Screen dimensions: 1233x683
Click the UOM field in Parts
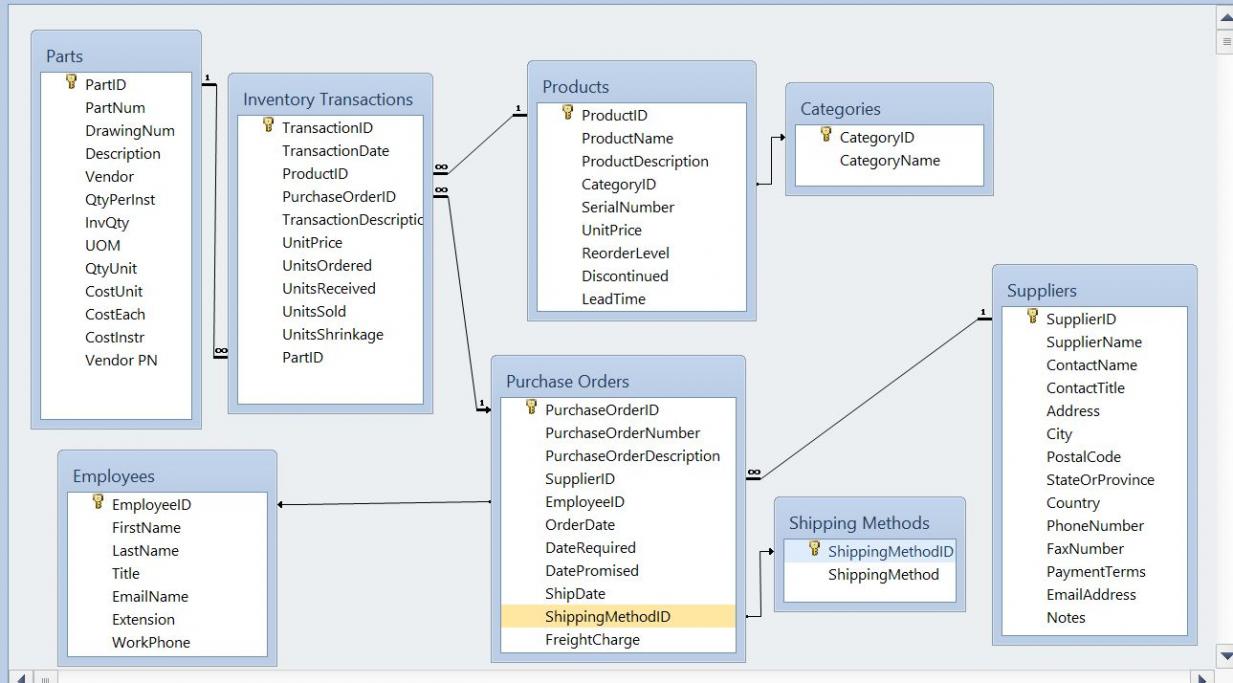tap(103, 246)
